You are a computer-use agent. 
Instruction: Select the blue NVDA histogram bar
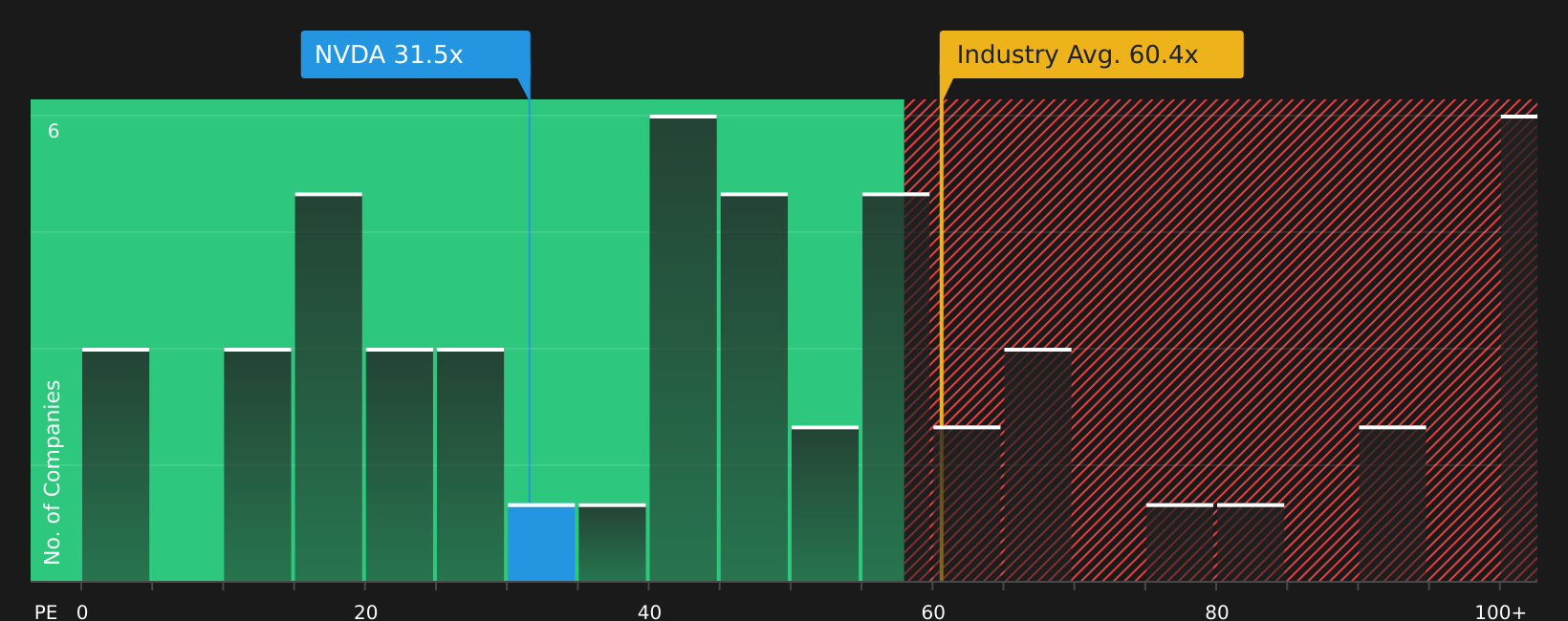click(541, 543)
